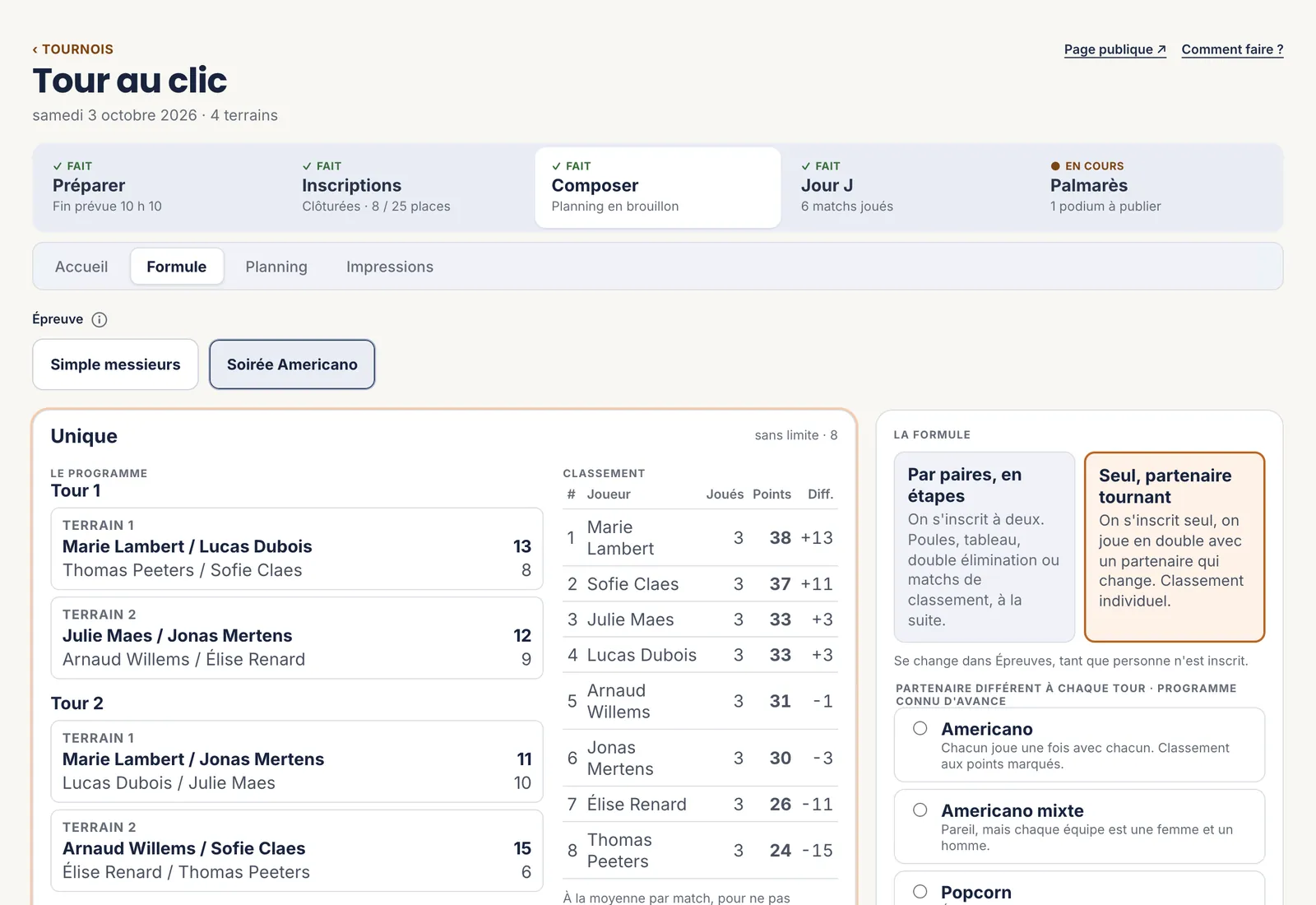The image size is (1316, 905).
Task: Open the Inscriptions step
Action: click(x=407, y=188)
